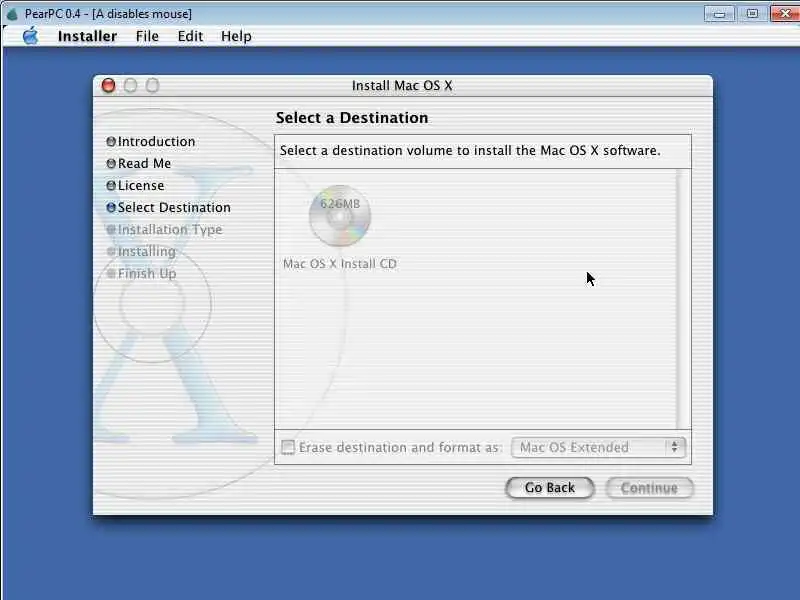
Task: Open the Edit menu
Action: point(190,36)
